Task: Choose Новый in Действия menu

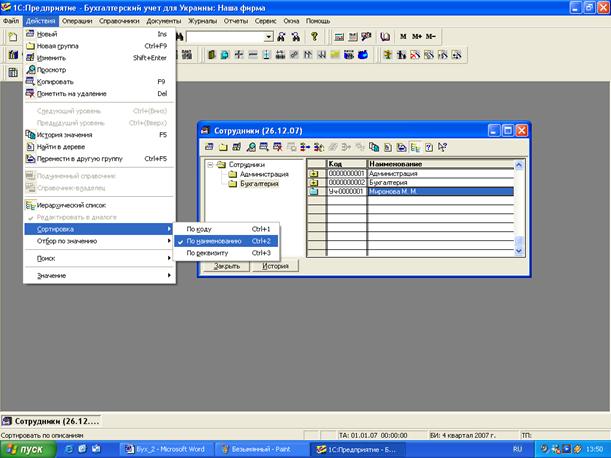Action: click(x=99, y=34)
